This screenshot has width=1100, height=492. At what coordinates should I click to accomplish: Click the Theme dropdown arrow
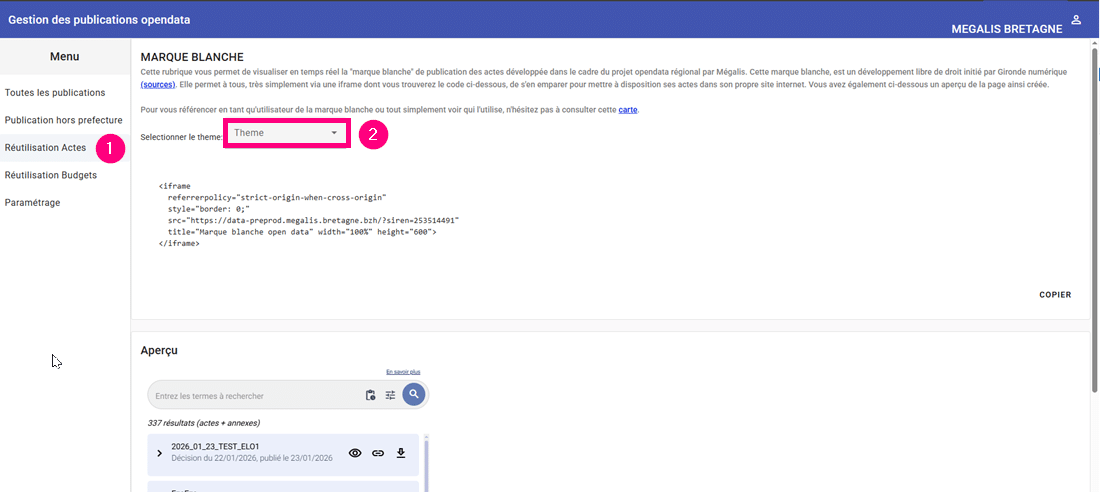point(334,133)
